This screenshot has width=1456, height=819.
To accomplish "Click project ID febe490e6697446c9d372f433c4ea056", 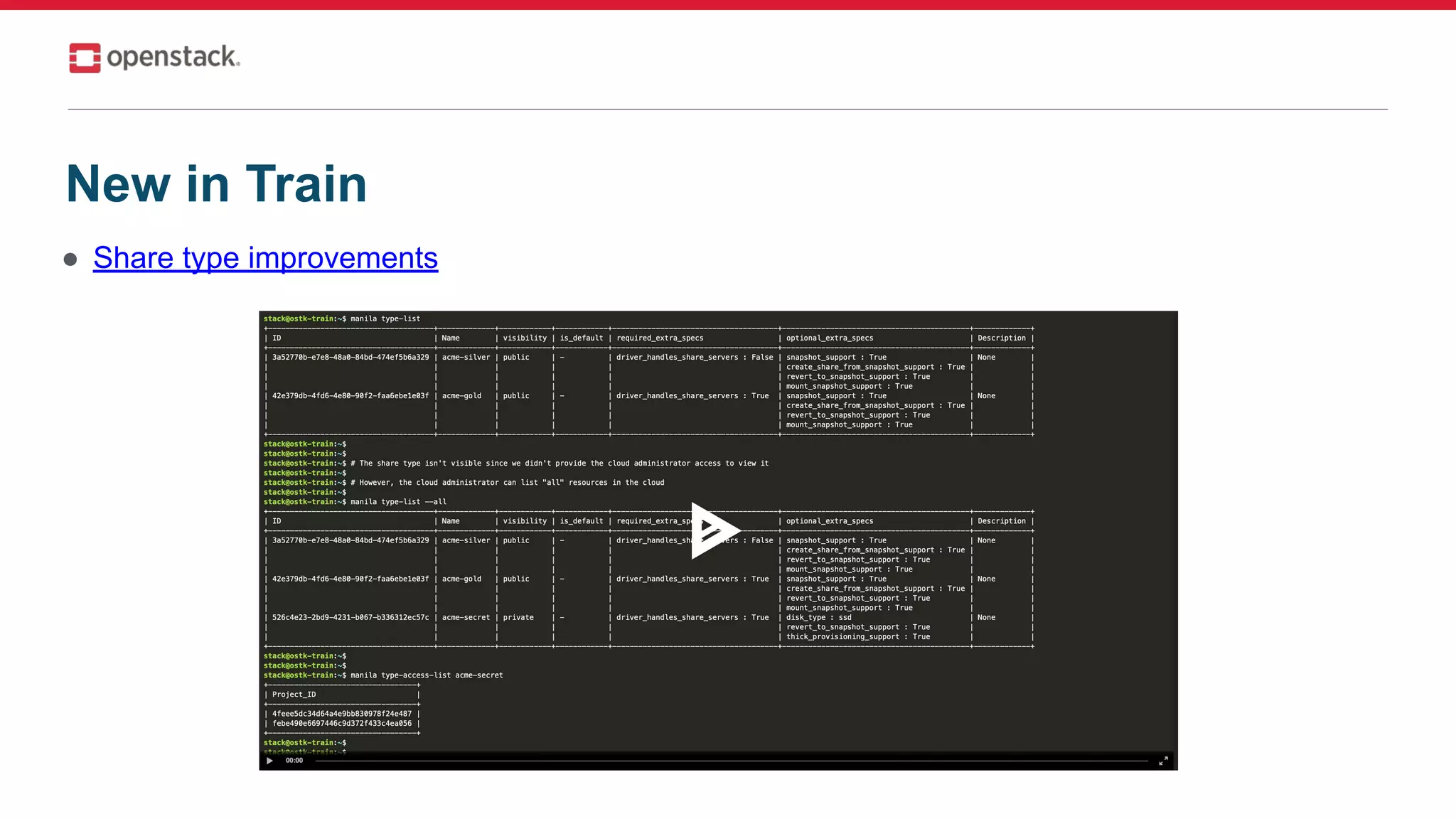I will point(342,724).
